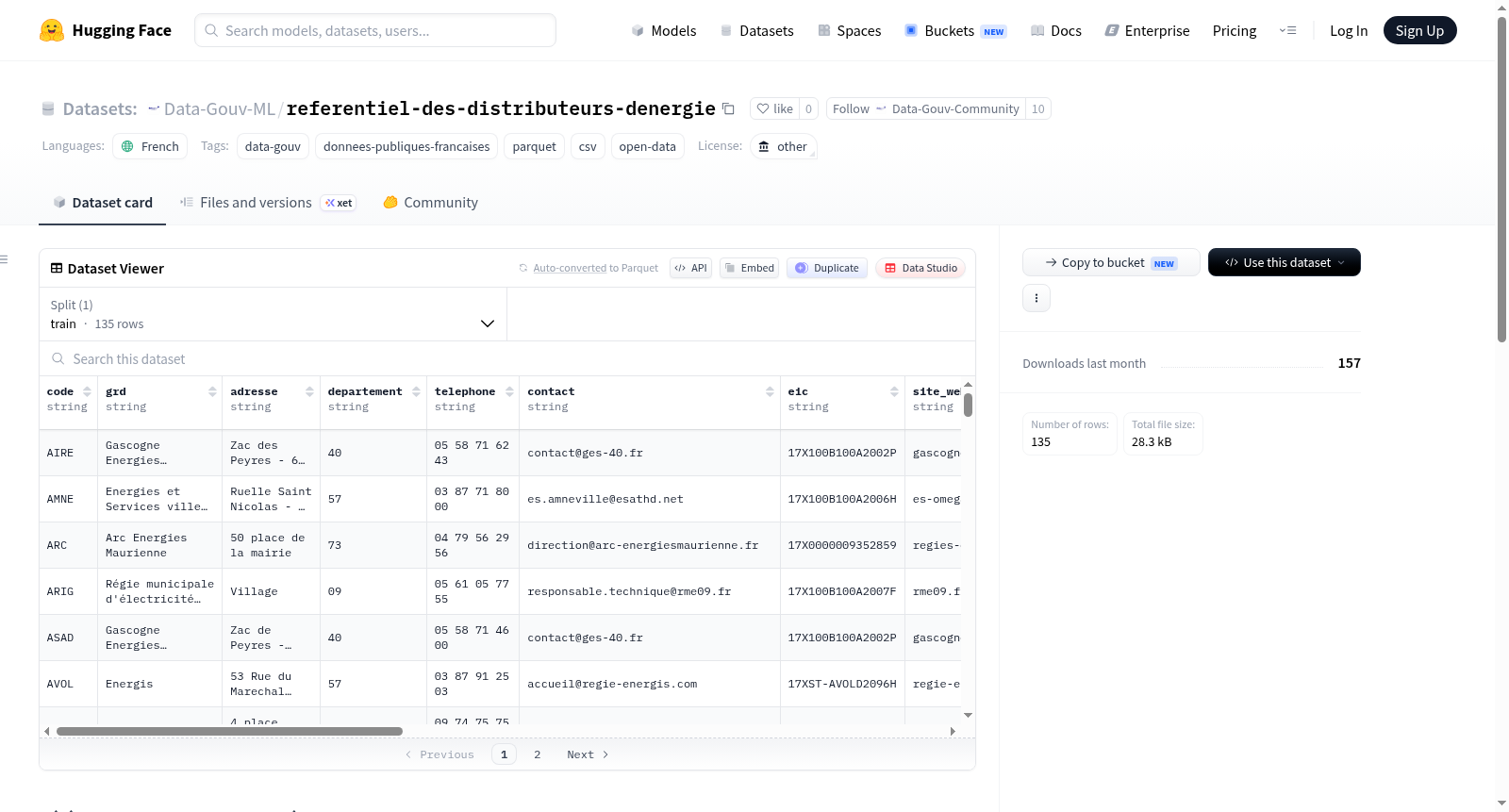
Task: Click the Sign Up button
Action: 1419,30
